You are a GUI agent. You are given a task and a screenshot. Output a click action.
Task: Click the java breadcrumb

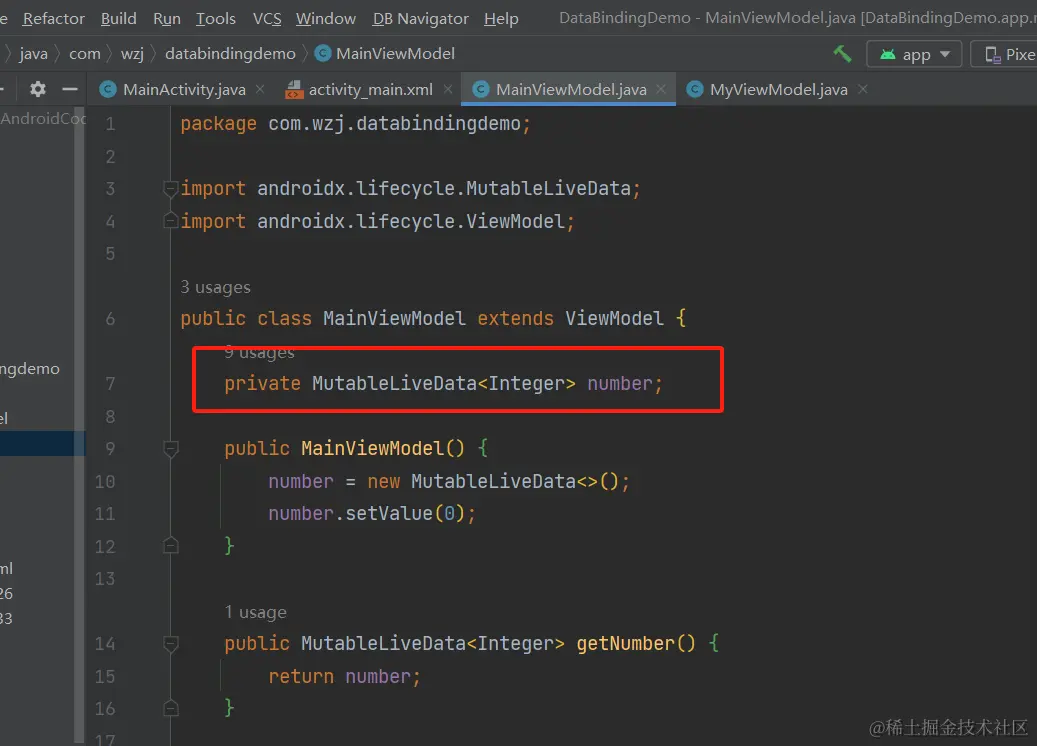33,54
